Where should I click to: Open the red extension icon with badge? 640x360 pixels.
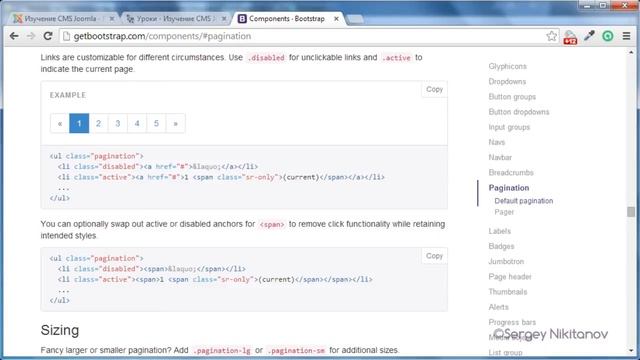point(570,37)
